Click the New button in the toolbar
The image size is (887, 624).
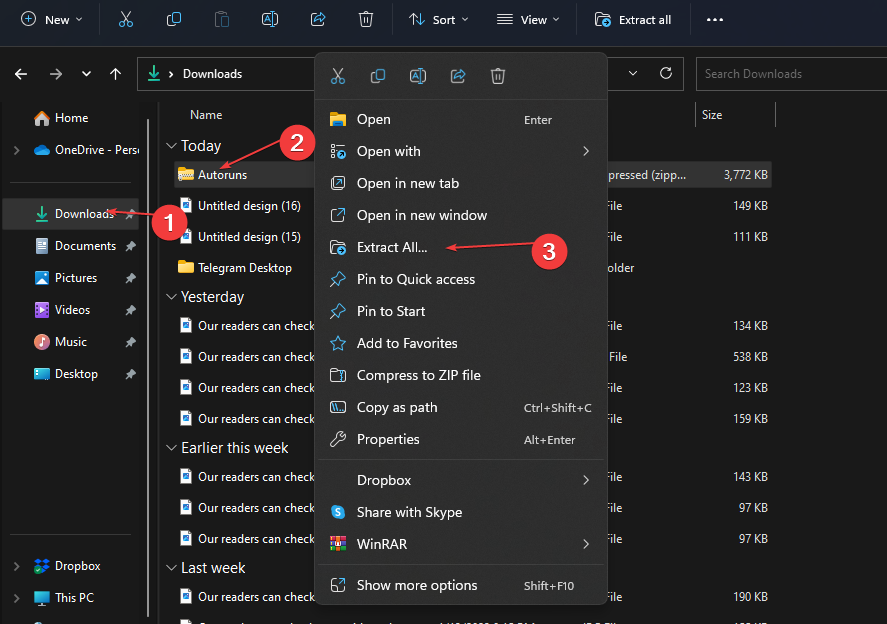[52, 19]
